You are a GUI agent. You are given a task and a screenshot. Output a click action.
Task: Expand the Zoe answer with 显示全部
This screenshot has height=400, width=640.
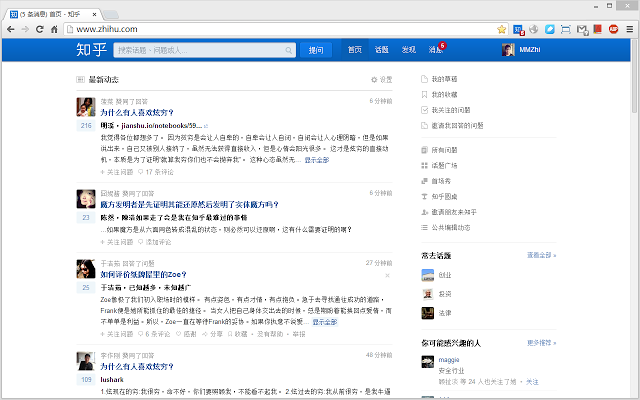point(324,322)
